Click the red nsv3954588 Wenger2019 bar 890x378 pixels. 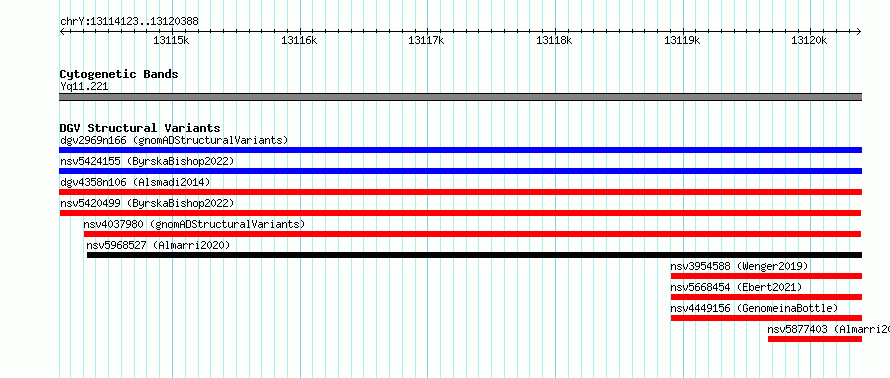766,276
